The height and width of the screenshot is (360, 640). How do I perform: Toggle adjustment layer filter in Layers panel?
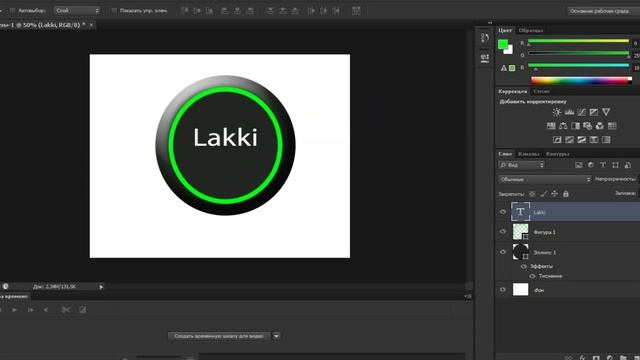click(591, 165)
